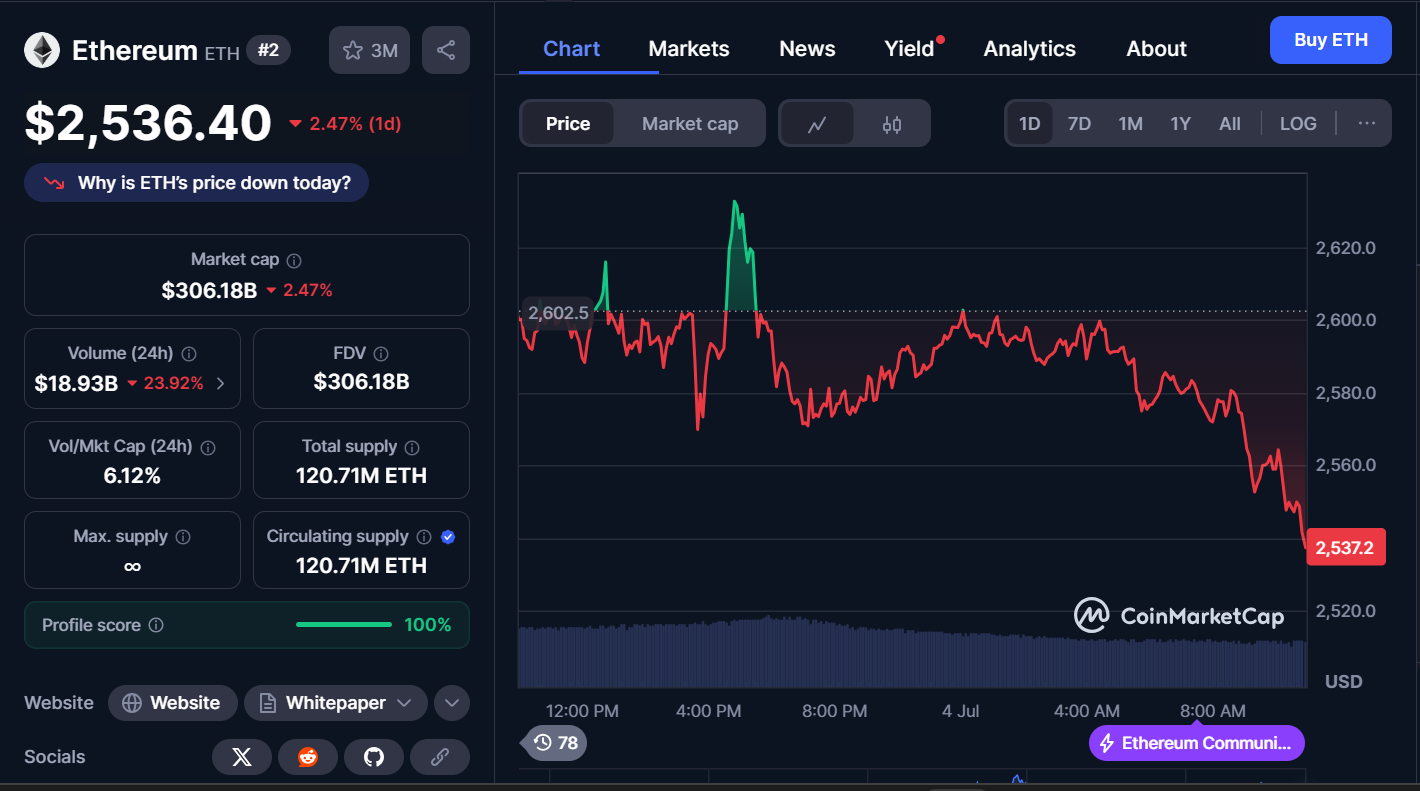
Task: Click the red 2,537.2 current price tag
Action: pos(1346,547)
